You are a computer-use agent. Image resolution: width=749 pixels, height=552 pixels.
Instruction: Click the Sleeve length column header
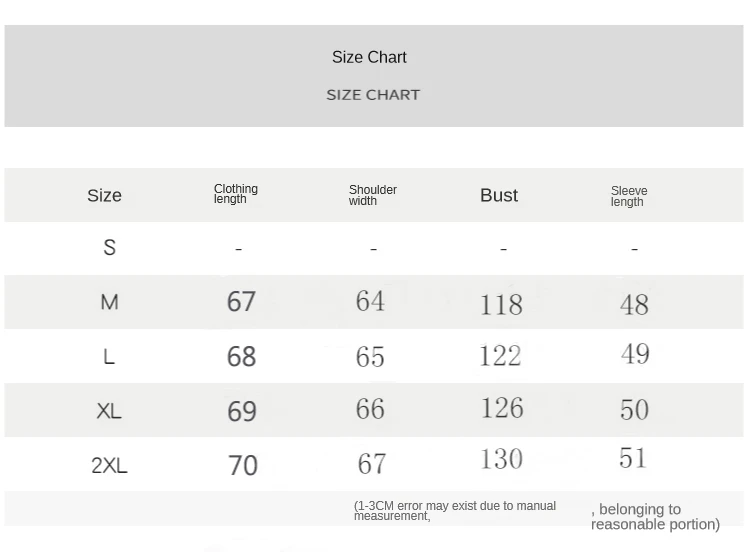629,196
